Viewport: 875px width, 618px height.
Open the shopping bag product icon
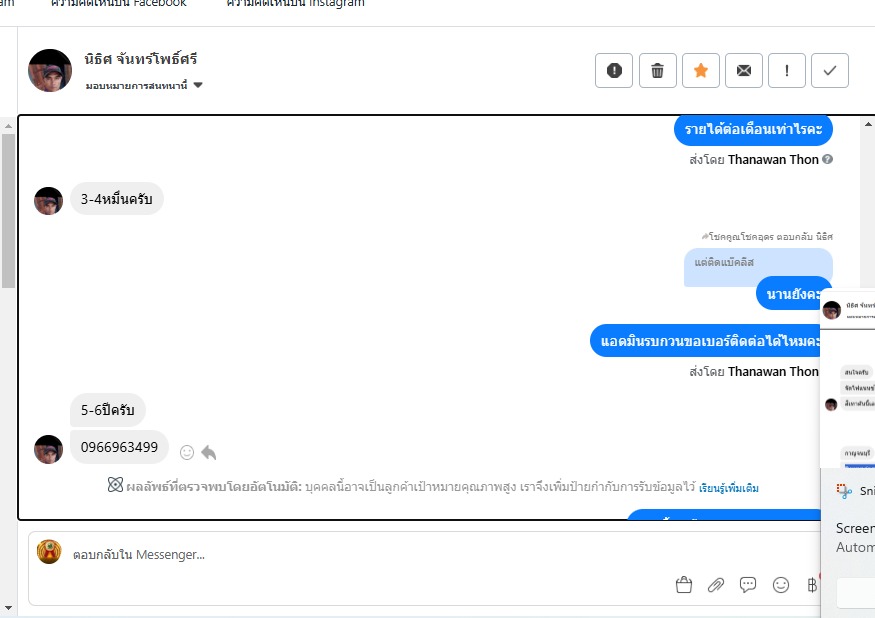pos(684,585)
